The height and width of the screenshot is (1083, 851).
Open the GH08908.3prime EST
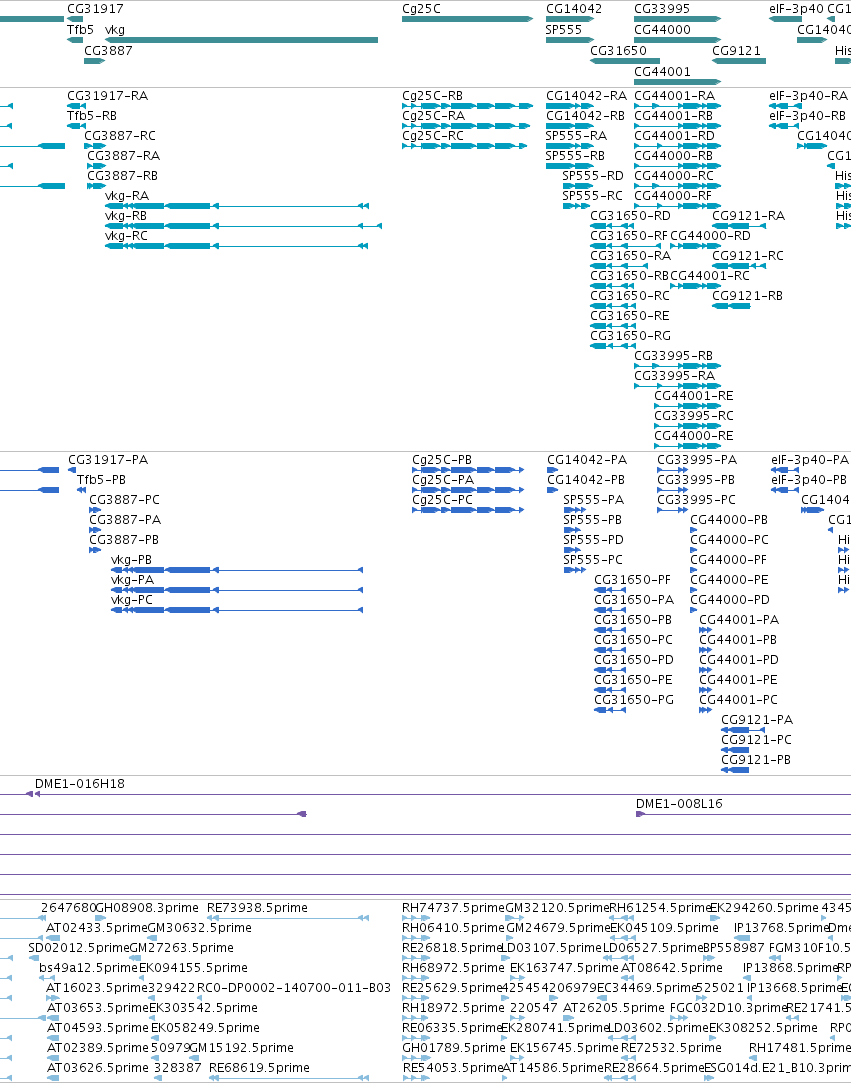101,918
